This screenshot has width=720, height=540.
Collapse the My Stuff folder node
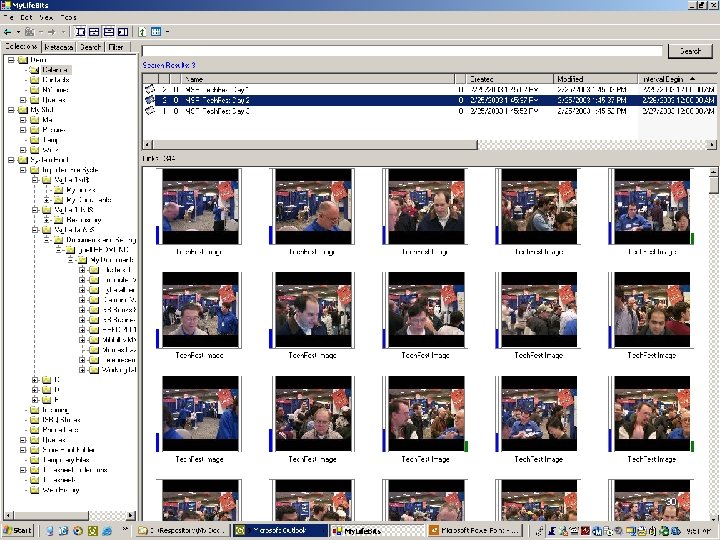[11, 110]
